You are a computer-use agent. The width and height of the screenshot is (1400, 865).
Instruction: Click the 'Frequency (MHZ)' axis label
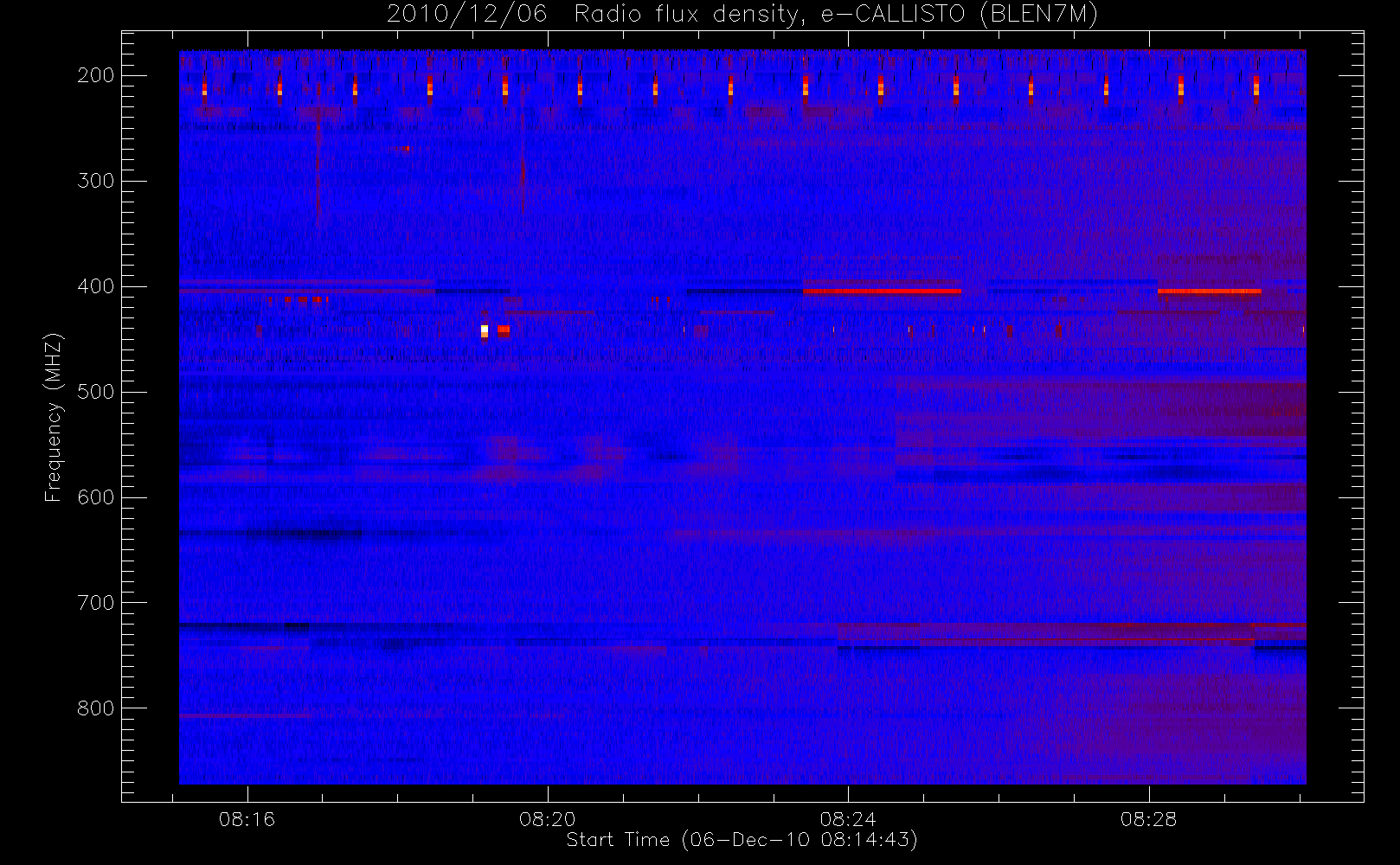pyautogui.click(x=54, y=417)
